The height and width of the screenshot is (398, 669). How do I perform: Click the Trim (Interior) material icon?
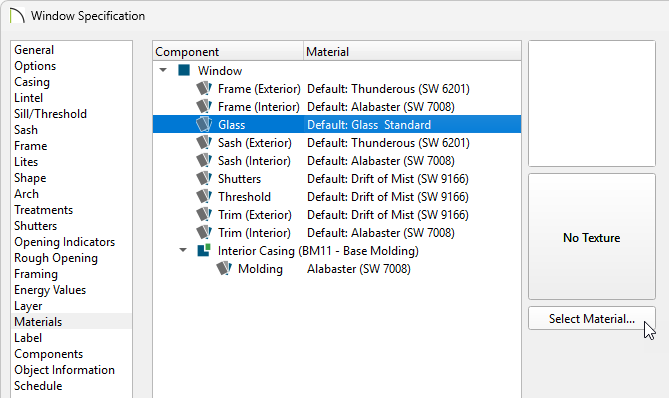[204, 233]
